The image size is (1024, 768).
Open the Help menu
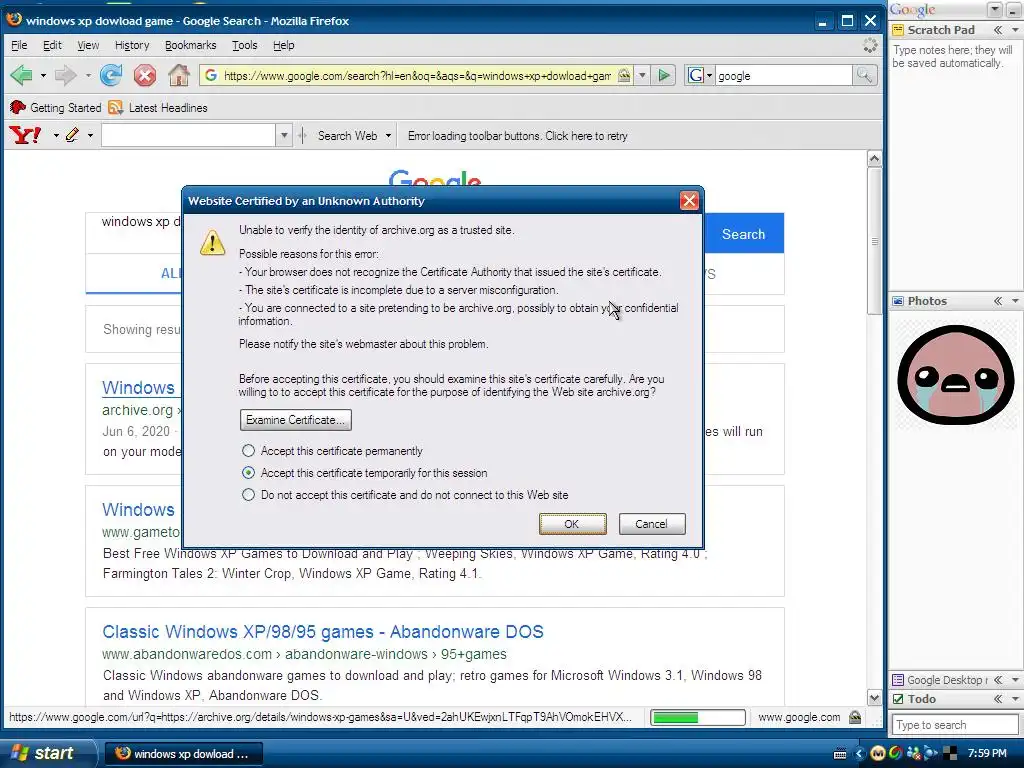(283, 45)
